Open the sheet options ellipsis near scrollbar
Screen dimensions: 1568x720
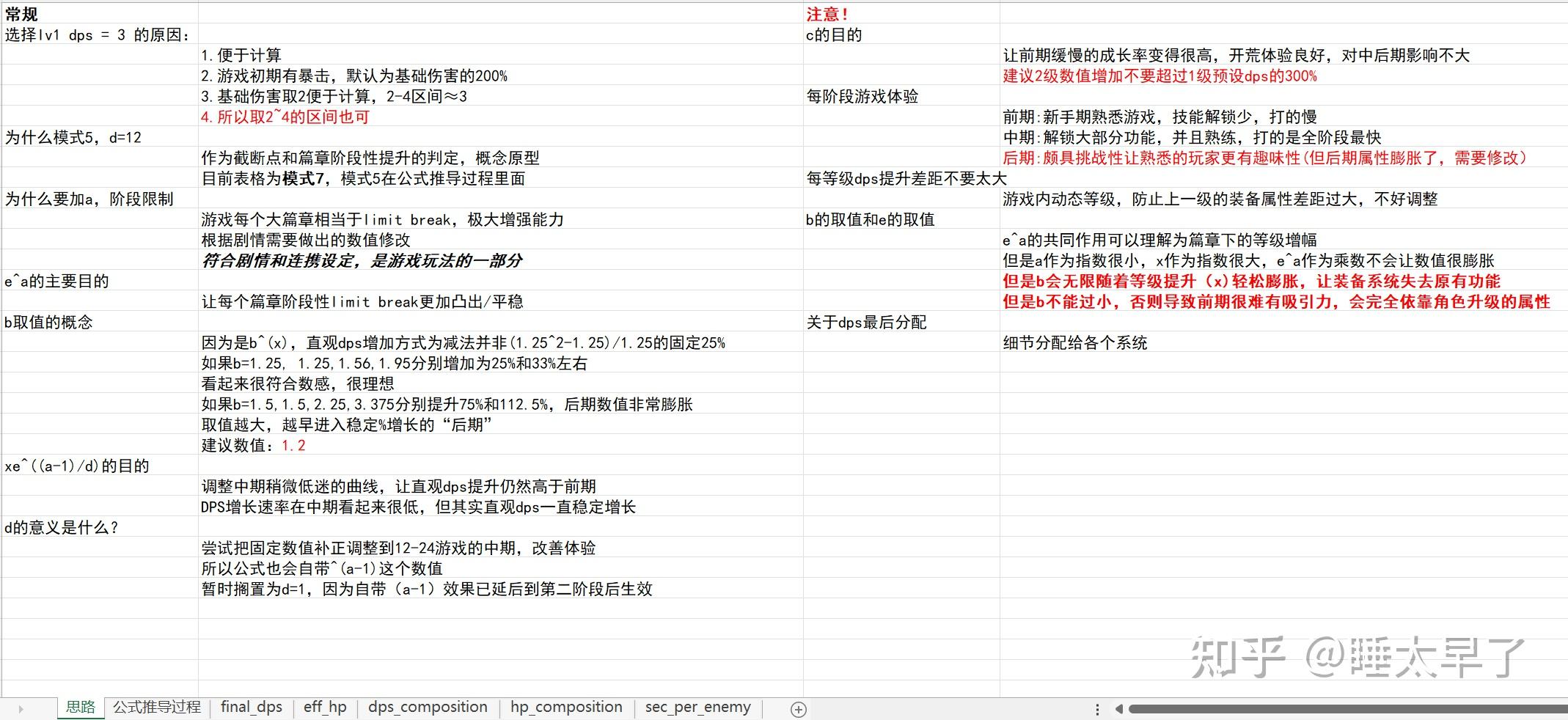pos(1096,708)
